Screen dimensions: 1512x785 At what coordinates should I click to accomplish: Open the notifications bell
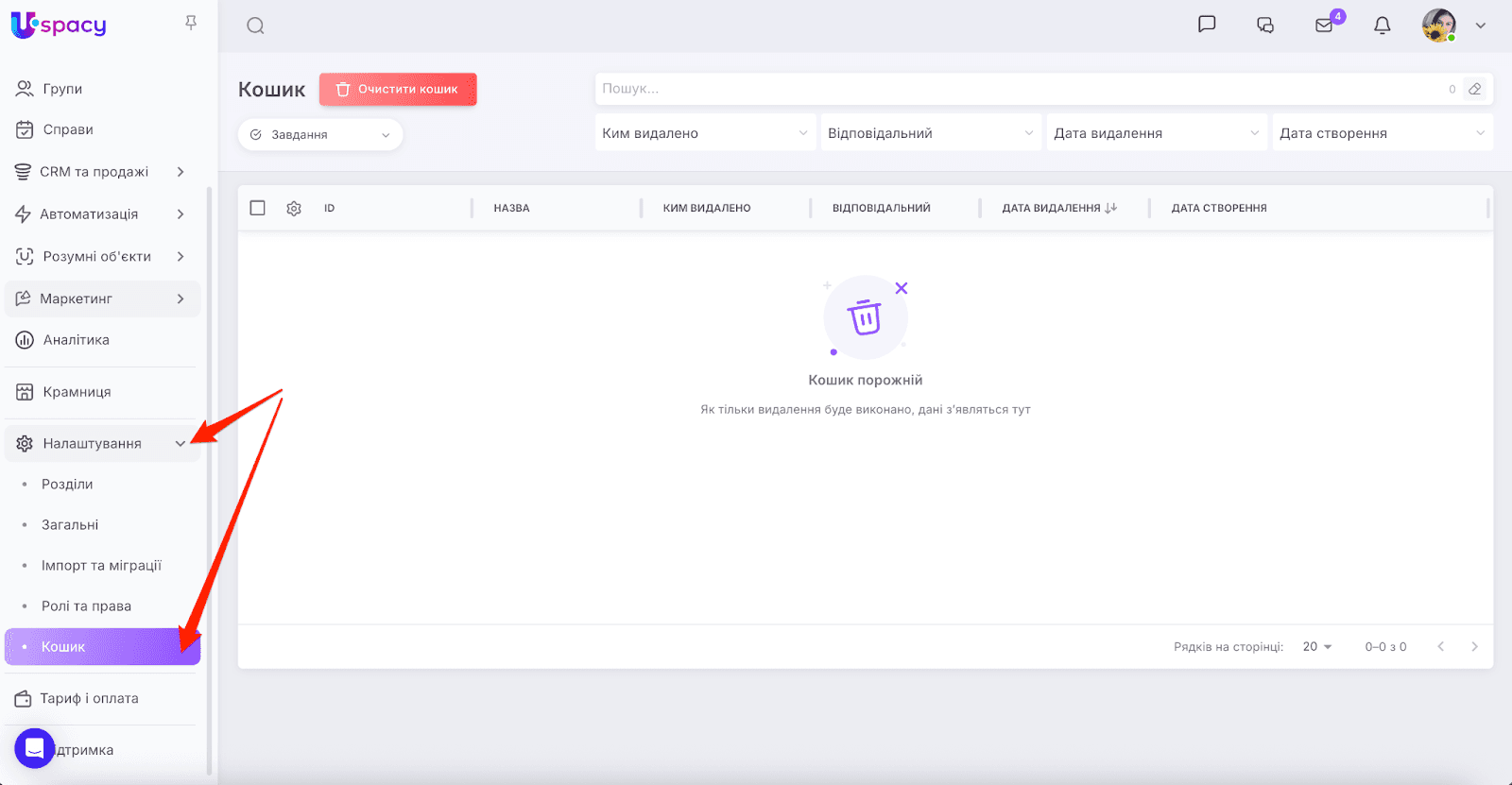coord(1383,26)
